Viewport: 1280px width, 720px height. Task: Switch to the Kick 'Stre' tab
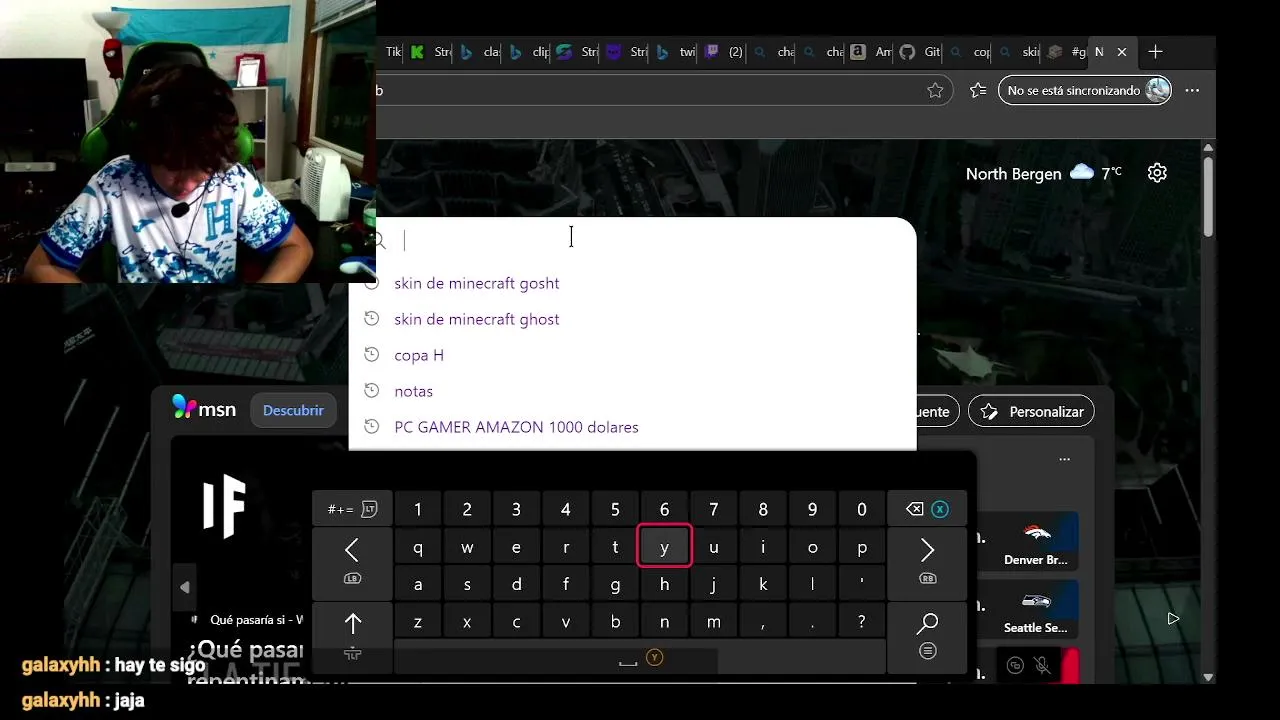point(431,52)
